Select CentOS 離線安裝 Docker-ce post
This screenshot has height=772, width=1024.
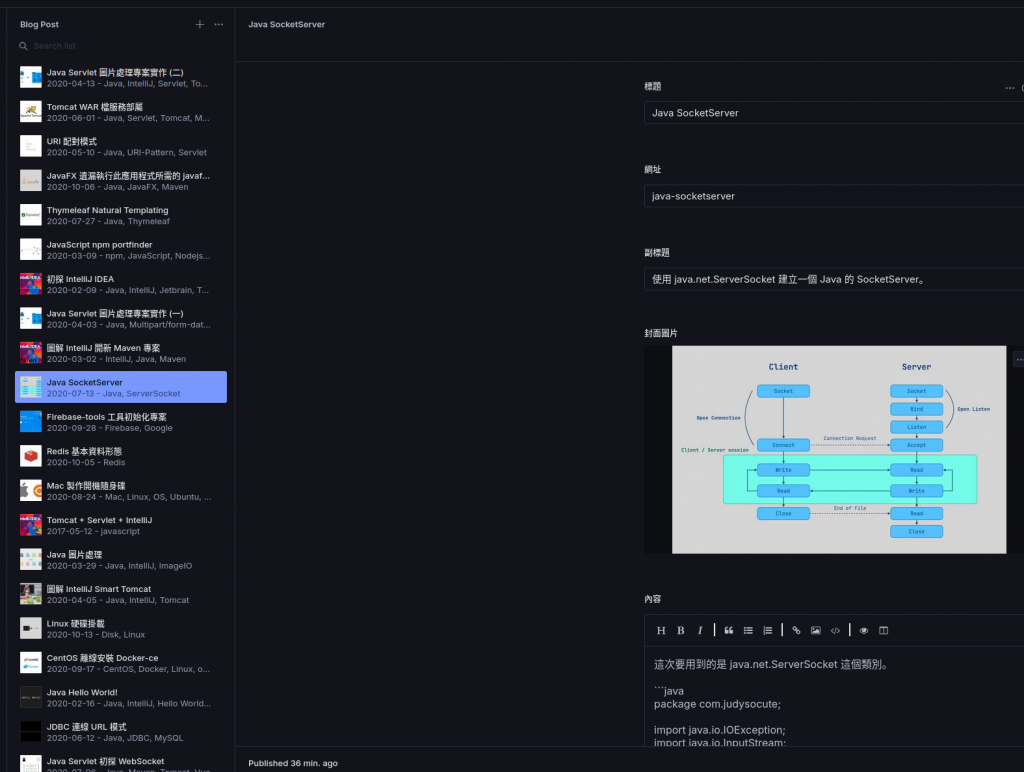(121, 663)
